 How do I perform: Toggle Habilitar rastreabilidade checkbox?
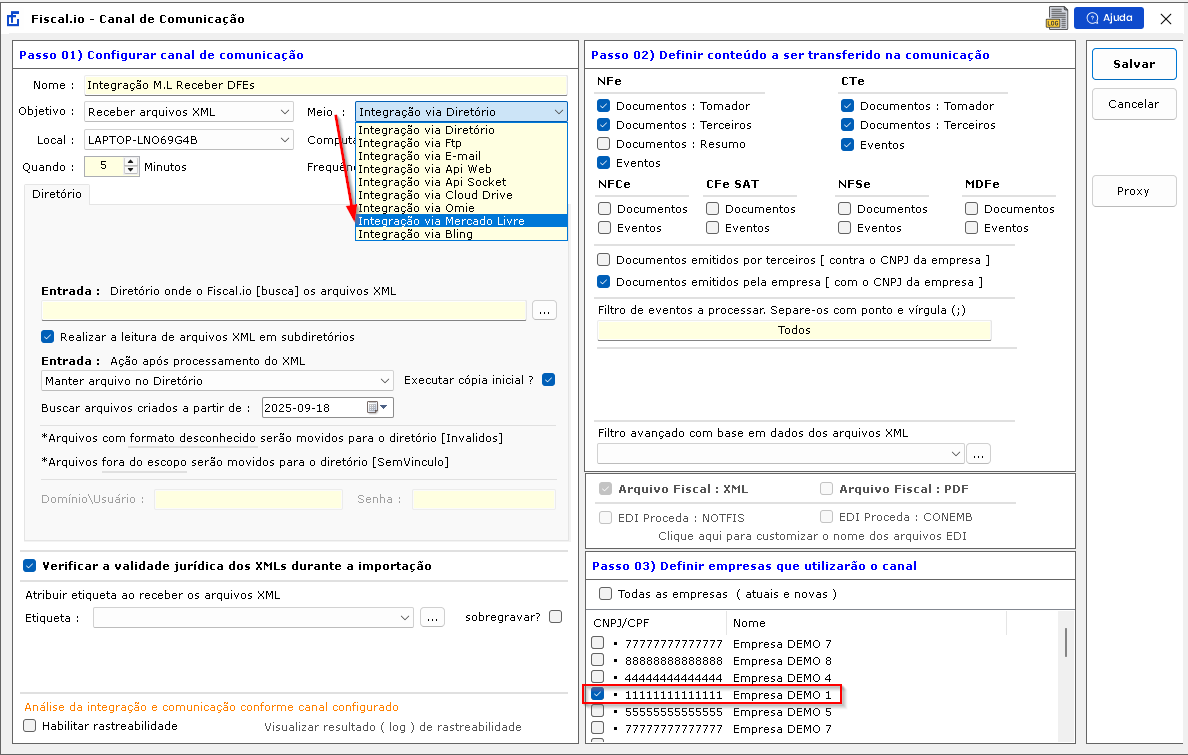click(x=29, y=726)
